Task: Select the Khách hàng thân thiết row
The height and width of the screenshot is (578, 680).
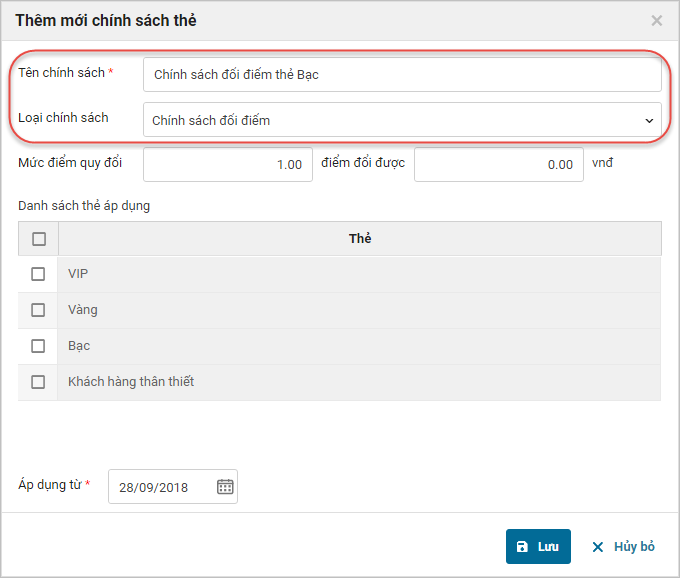Action: coord(339,382)
